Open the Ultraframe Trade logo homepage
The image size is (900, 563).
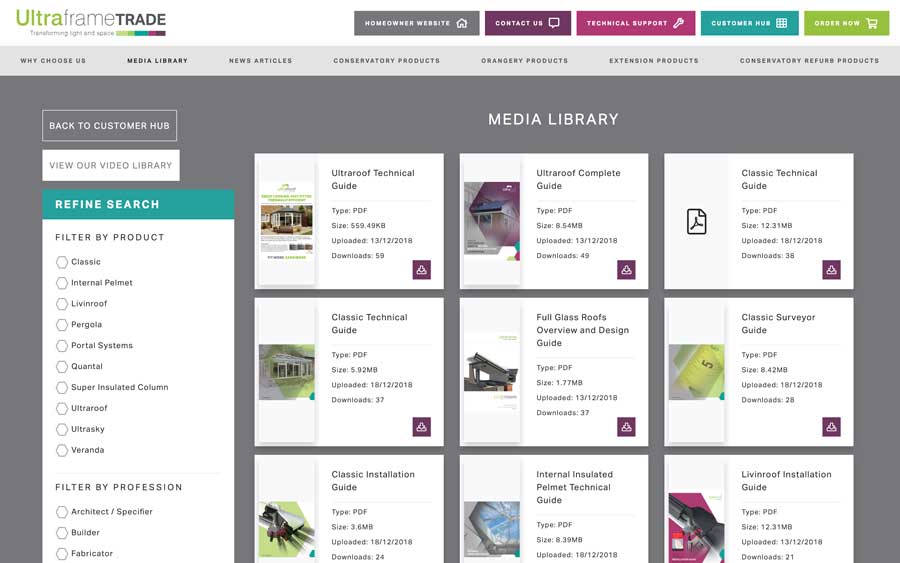tap(91, 22)
